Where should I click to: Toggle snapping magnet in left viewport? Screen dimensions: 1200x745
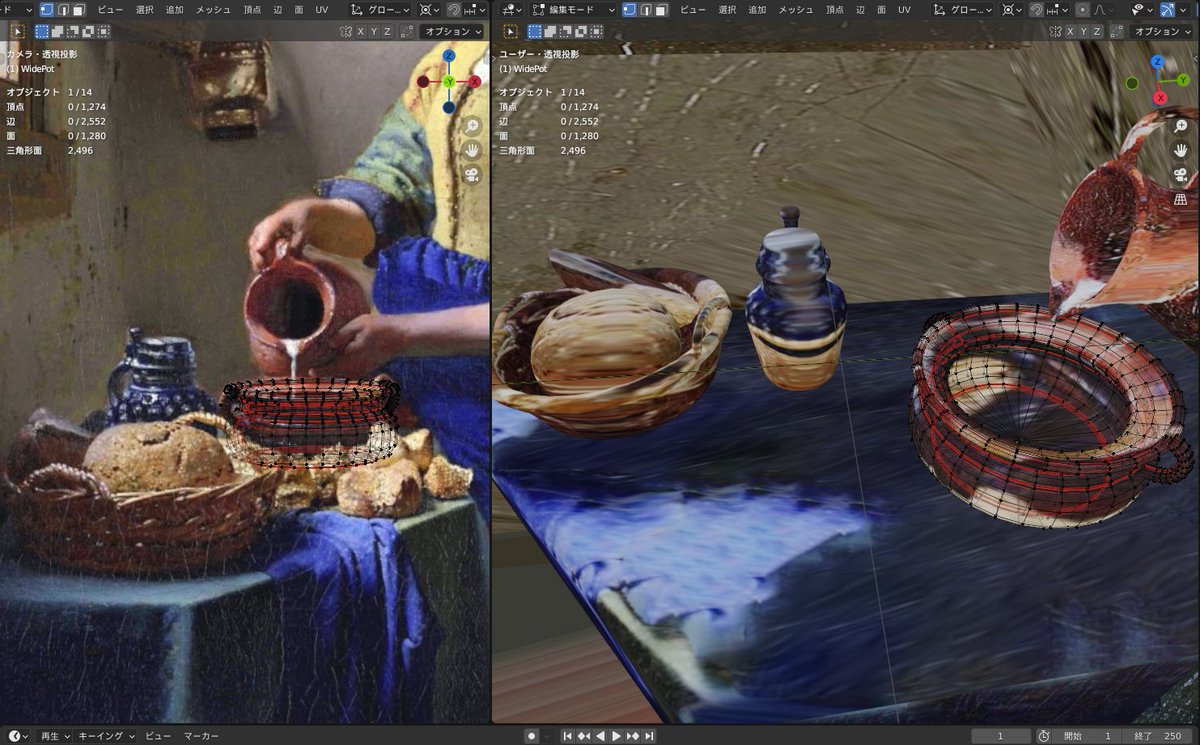click(454, 10)
